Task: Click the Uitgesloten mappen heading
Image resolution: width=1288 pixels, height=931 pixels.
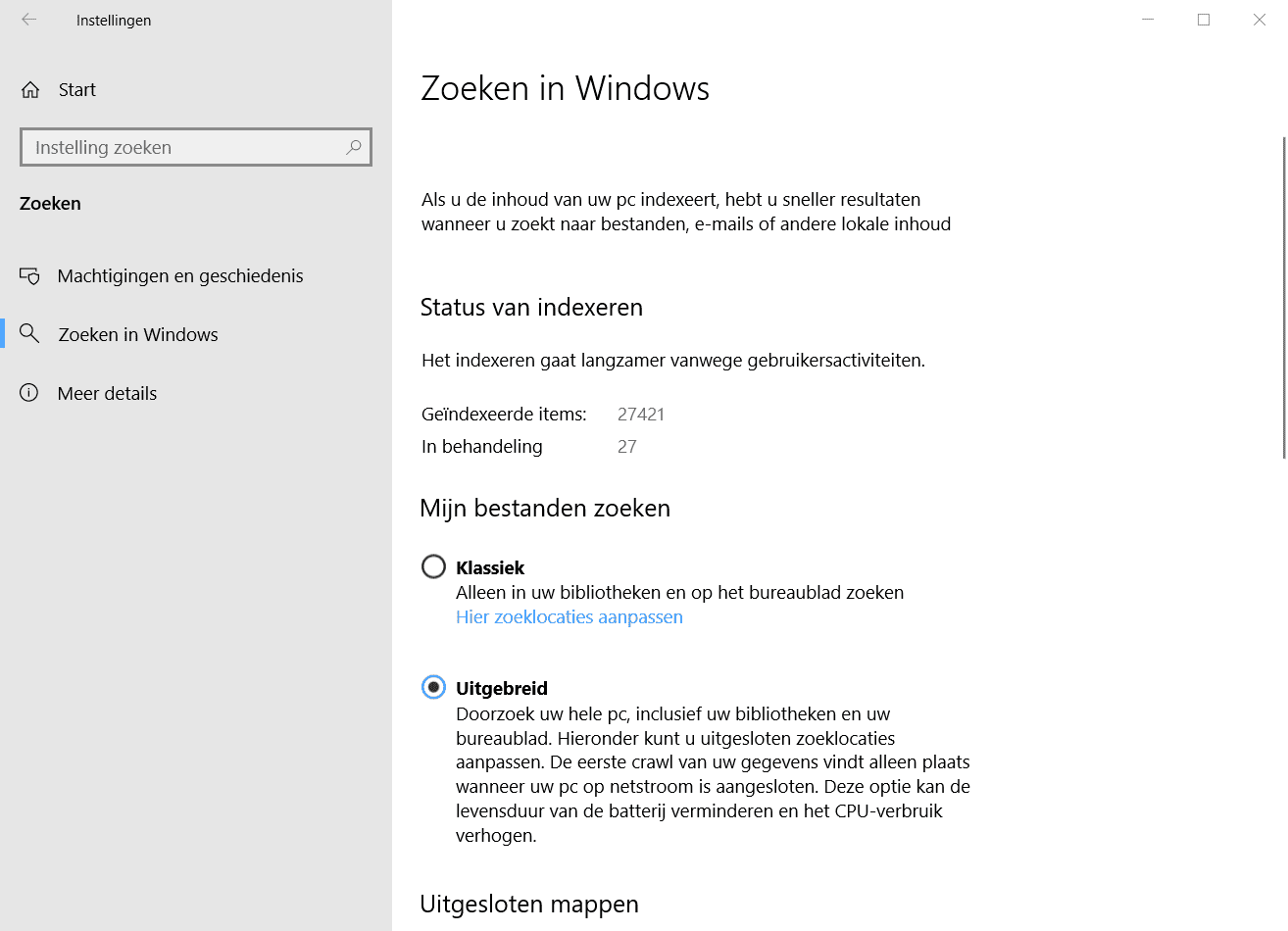Action: [x=529, y=905]
